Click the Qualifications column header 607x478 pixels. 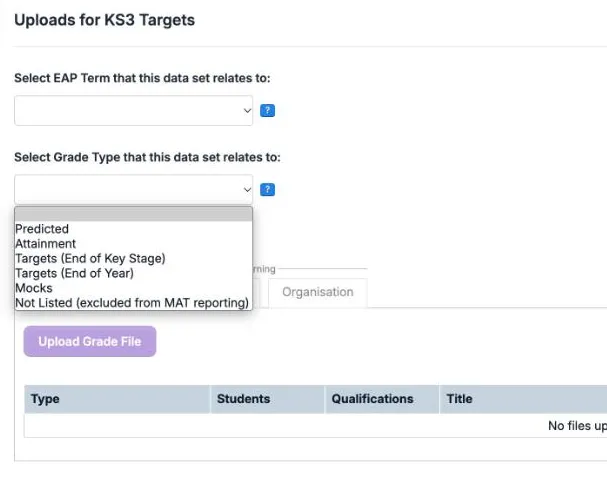382,399
